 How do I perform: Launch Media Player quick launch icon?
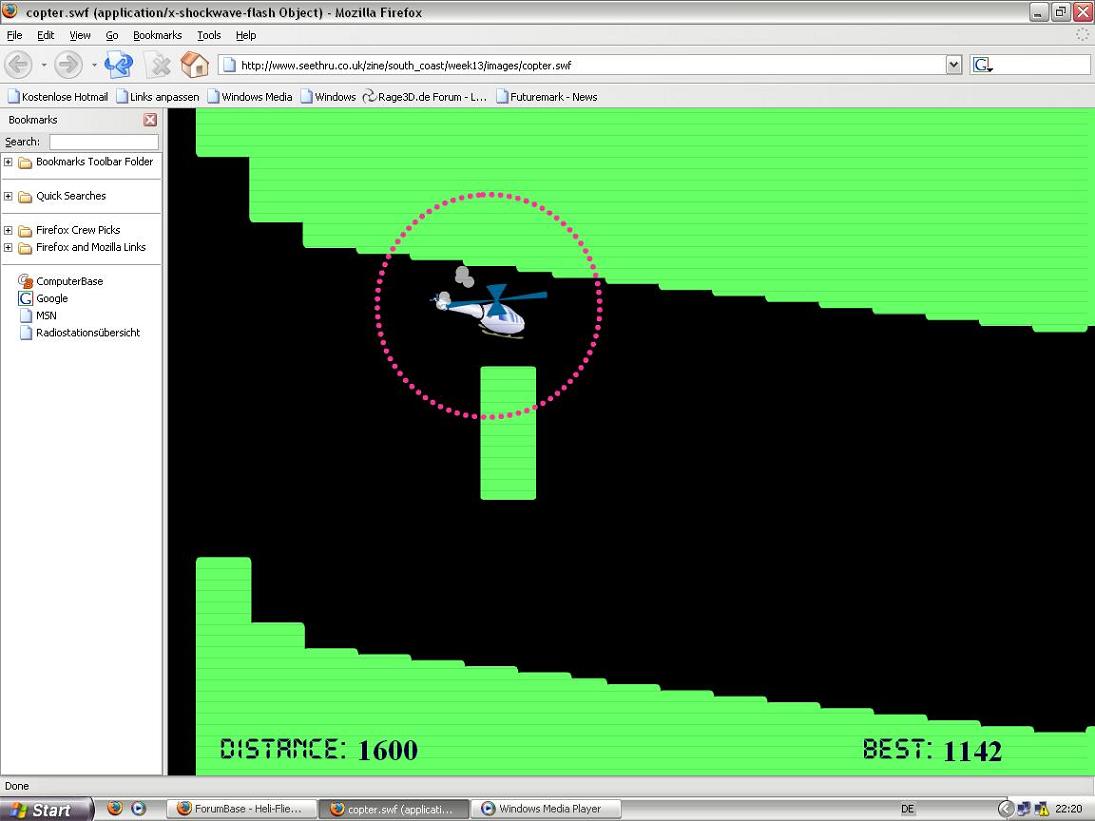click(139, 808)
